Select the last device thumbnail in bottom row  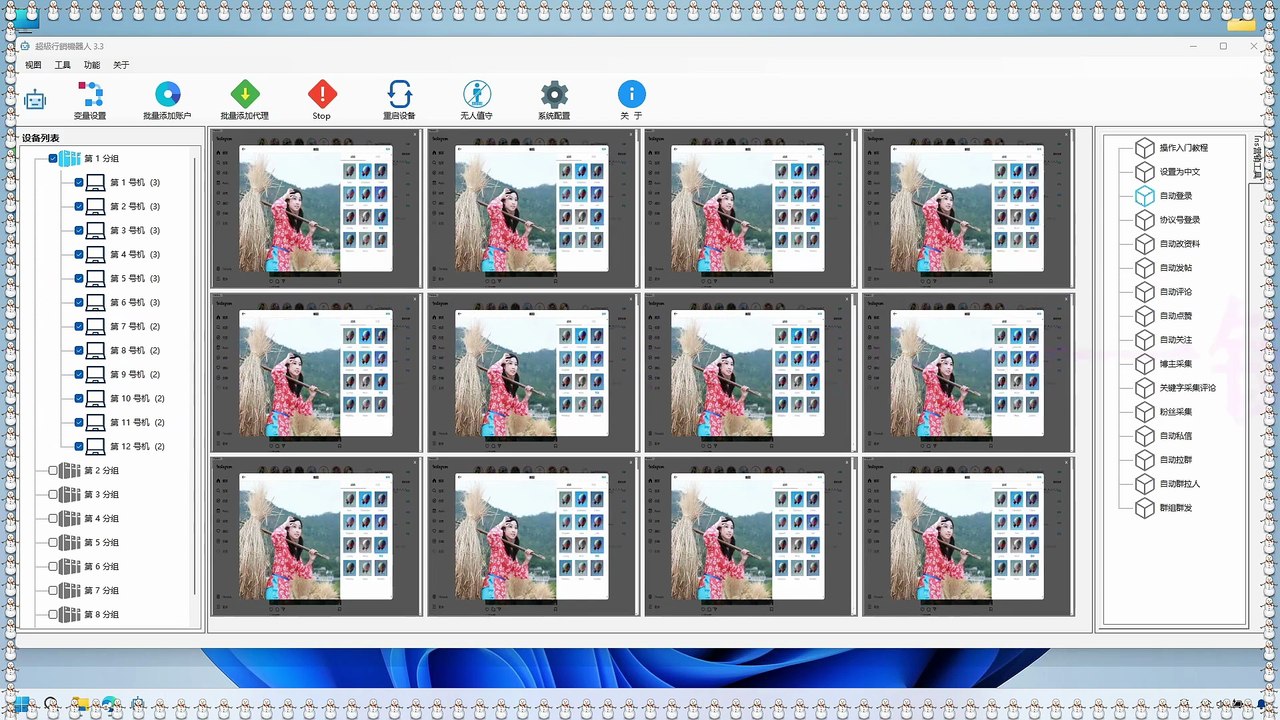click(x=968, y=537)
